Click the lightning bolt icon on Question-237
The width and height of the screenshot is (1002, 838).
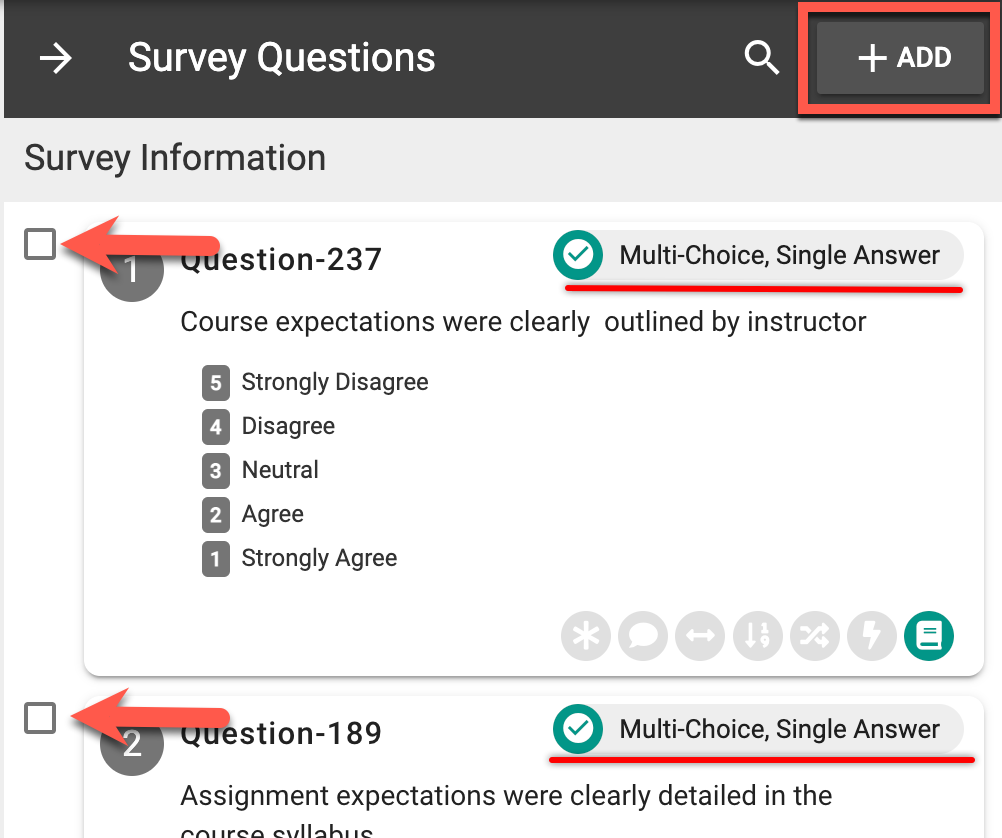tap(872, 637)
